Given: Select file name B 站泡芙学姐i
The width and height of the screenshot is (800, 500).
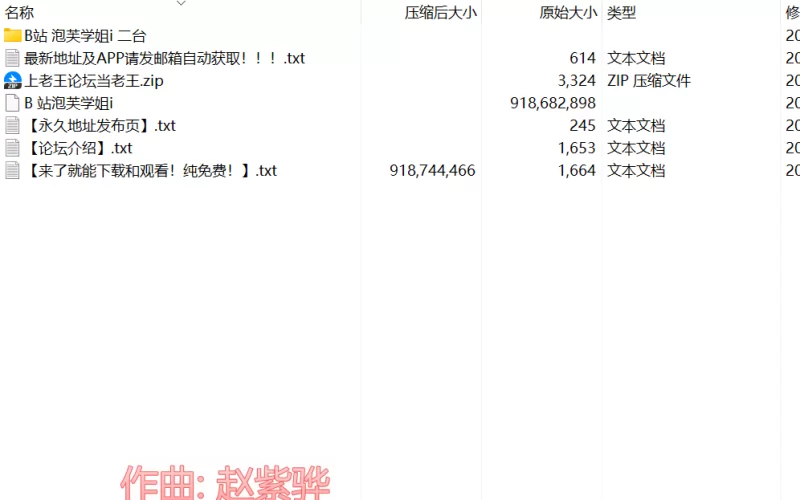Looking at the screenshot, I should point(68,103).
